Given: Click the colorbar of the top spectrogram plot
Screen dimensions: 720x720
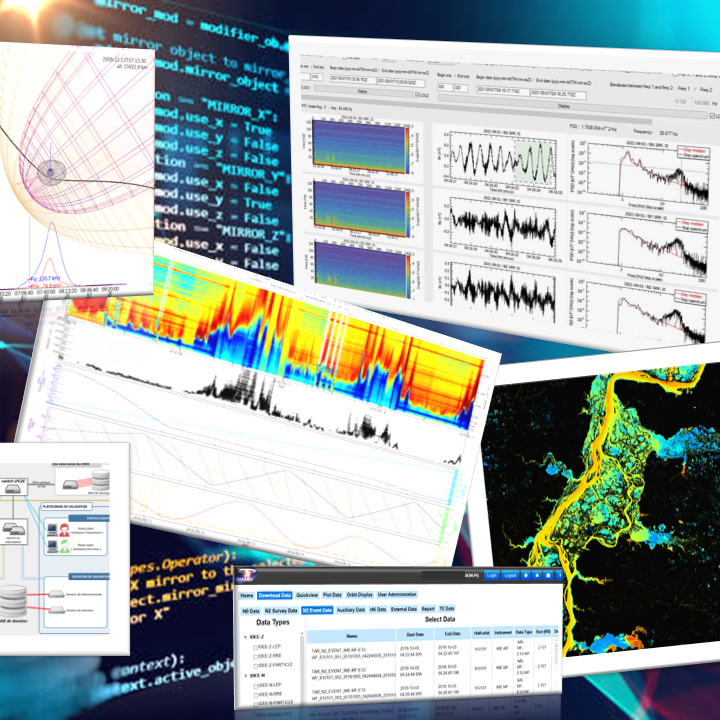Looking at the screenshot, I should 406,151.
